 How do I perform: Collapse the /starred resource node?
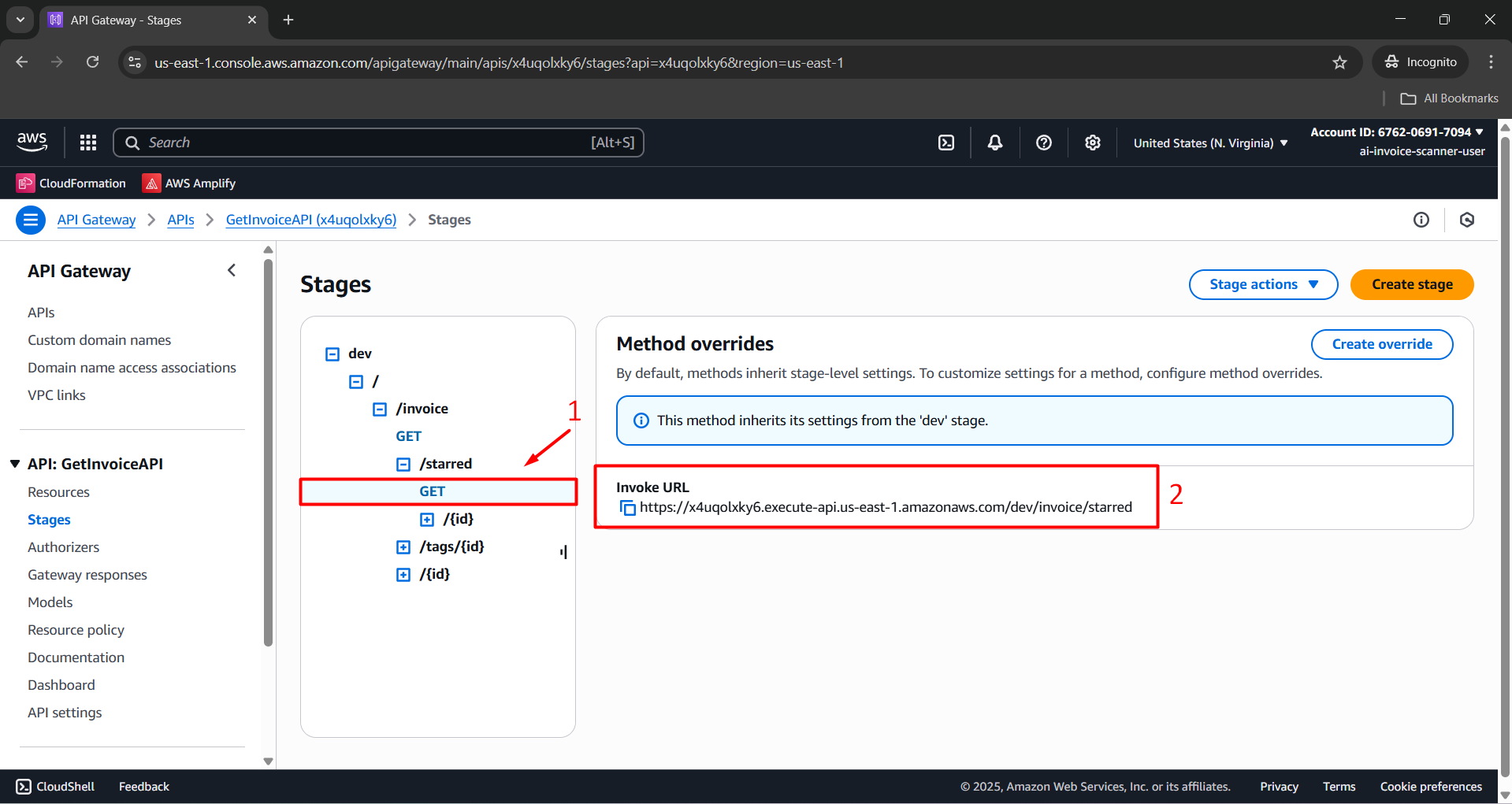pyautogui.click(x=403, y=465)
